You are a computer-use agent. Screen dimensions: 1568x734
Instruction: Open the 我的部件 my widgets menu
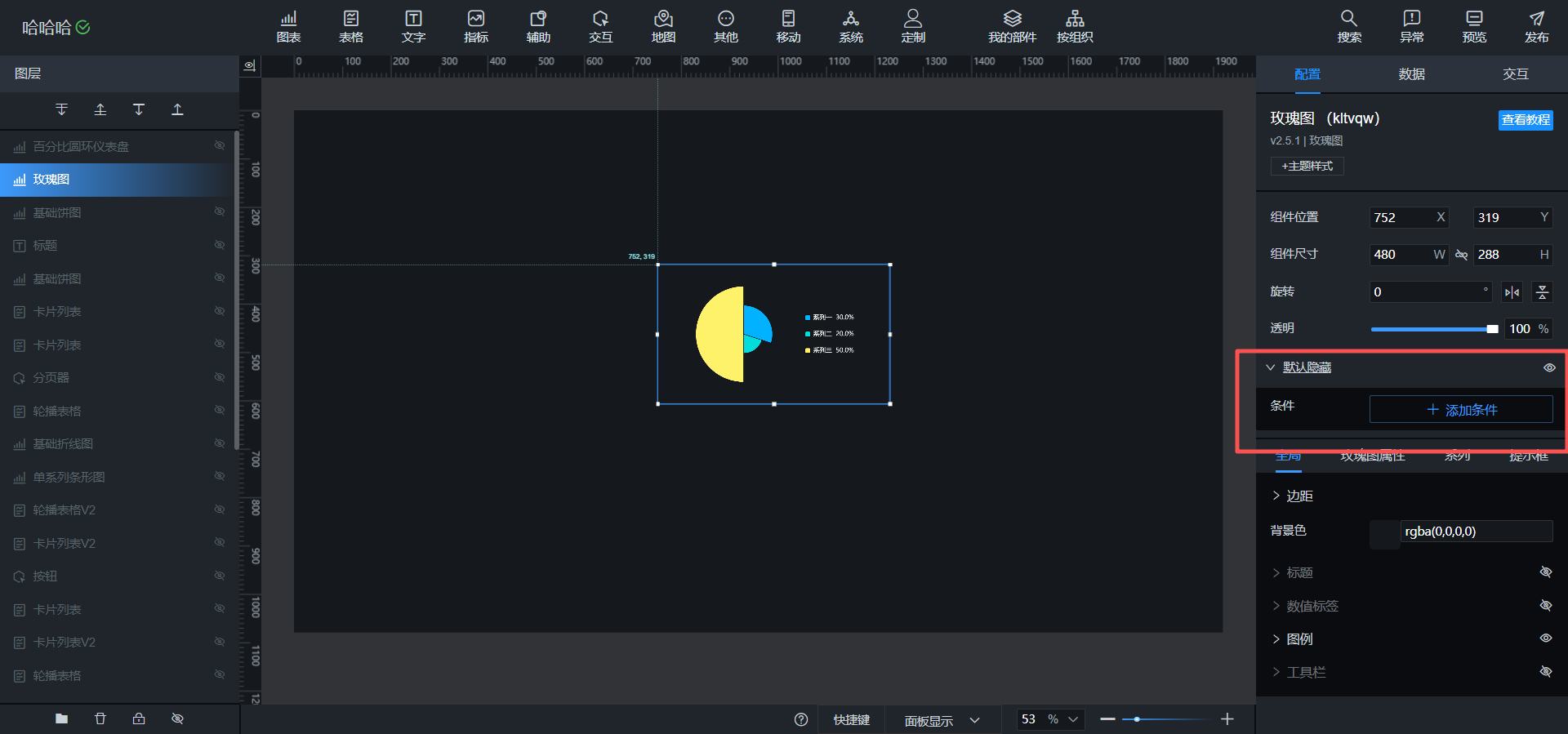click(x=1012, y=27)
